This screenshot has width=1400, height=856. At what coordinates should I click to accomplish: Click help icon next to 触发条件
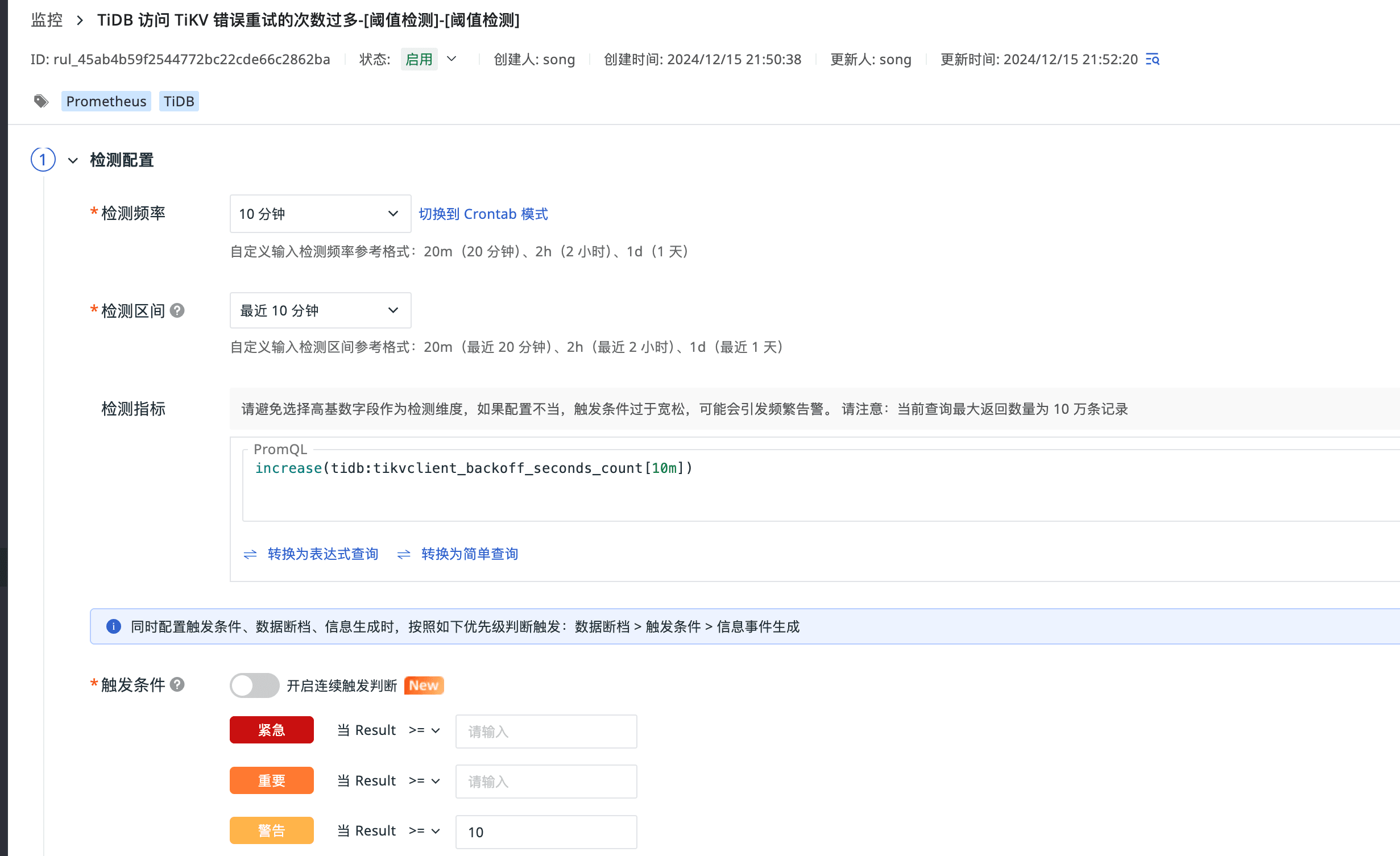[177, 684]
